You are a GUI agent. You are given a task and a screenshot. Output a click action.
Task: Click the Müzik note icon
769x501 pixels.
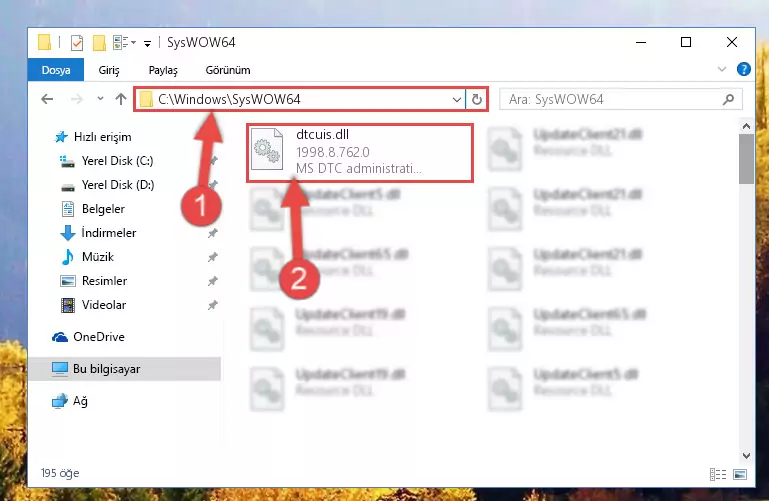coord(67,257)
